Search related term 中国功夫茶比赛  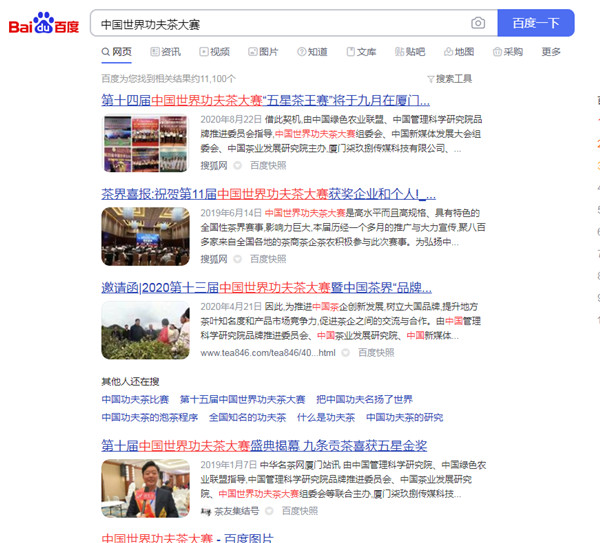click(x=135, y=400)
